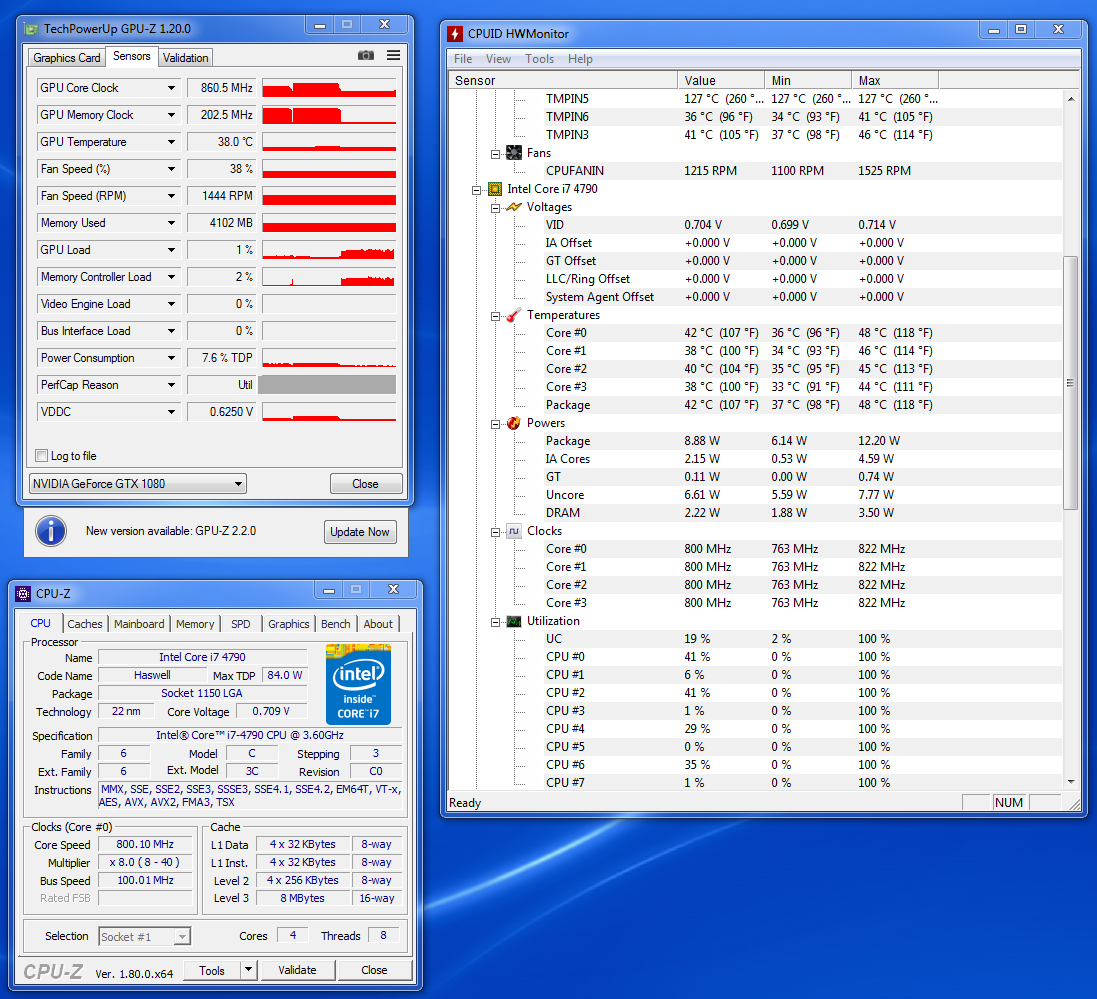Click the Update Now button
1097x999 pixels.
coord(360,532)
